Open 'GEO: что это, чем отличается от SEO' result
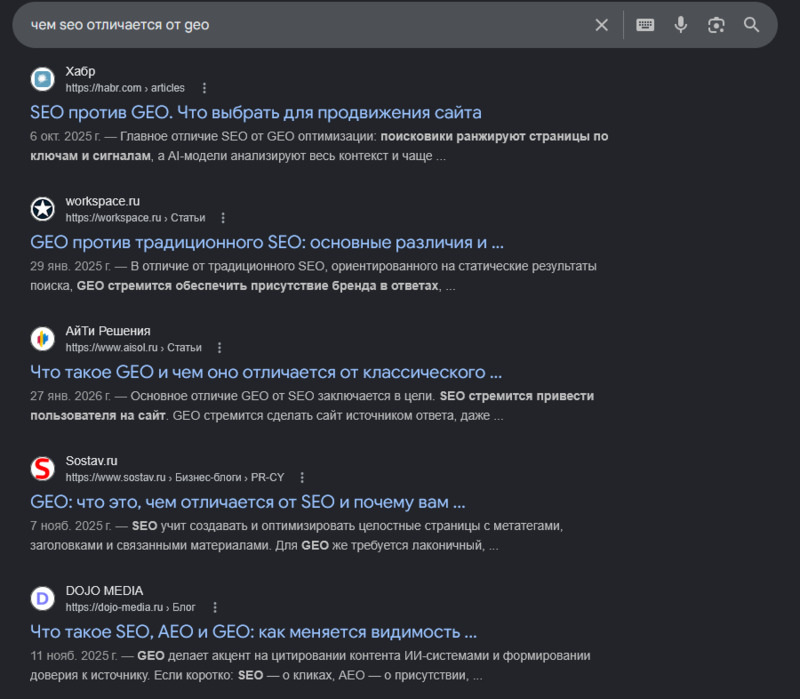The width and height of the screenshot is (800, 699). [247, 502]
